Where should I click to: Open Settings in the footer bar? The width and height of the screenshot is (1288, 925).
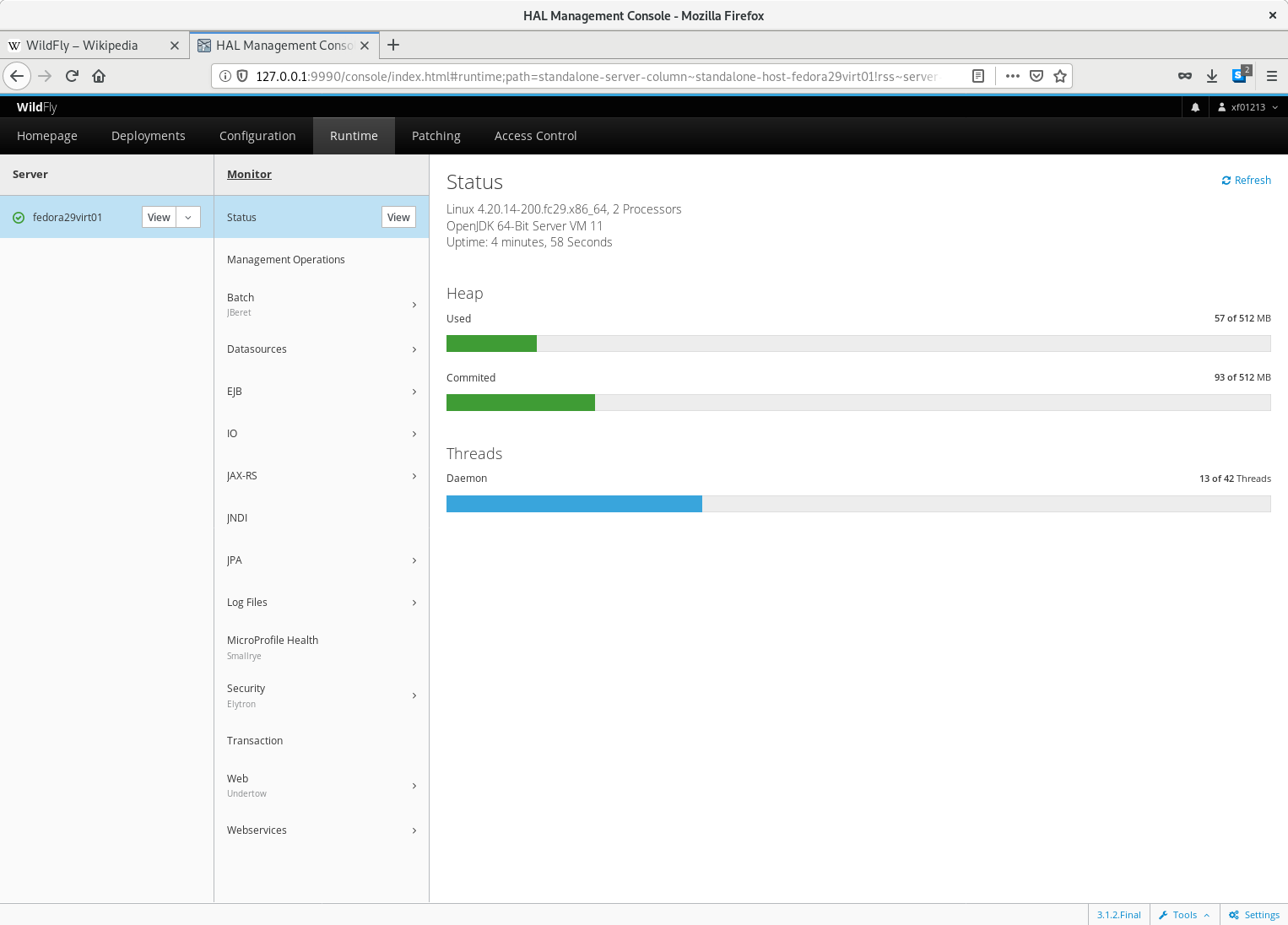1254,915
